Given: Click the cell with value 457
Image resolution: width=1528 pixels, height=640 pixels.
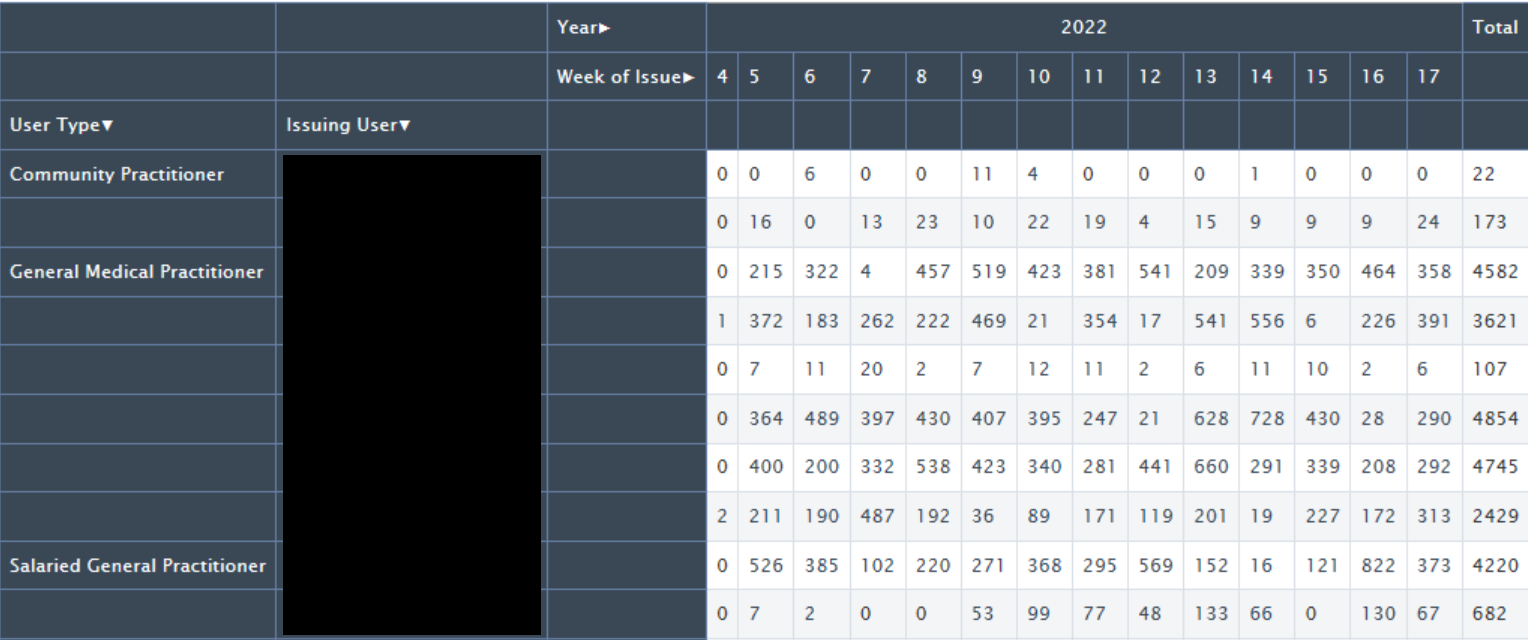Looking at the screenshot, I should coord(934,272).
